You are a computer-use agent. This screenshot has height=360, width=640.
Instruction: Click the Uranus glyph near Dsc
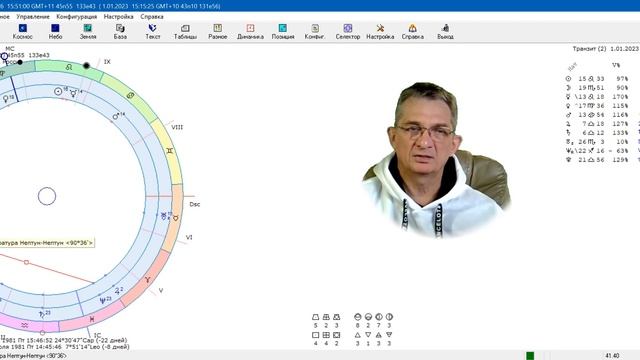[164, 216]
